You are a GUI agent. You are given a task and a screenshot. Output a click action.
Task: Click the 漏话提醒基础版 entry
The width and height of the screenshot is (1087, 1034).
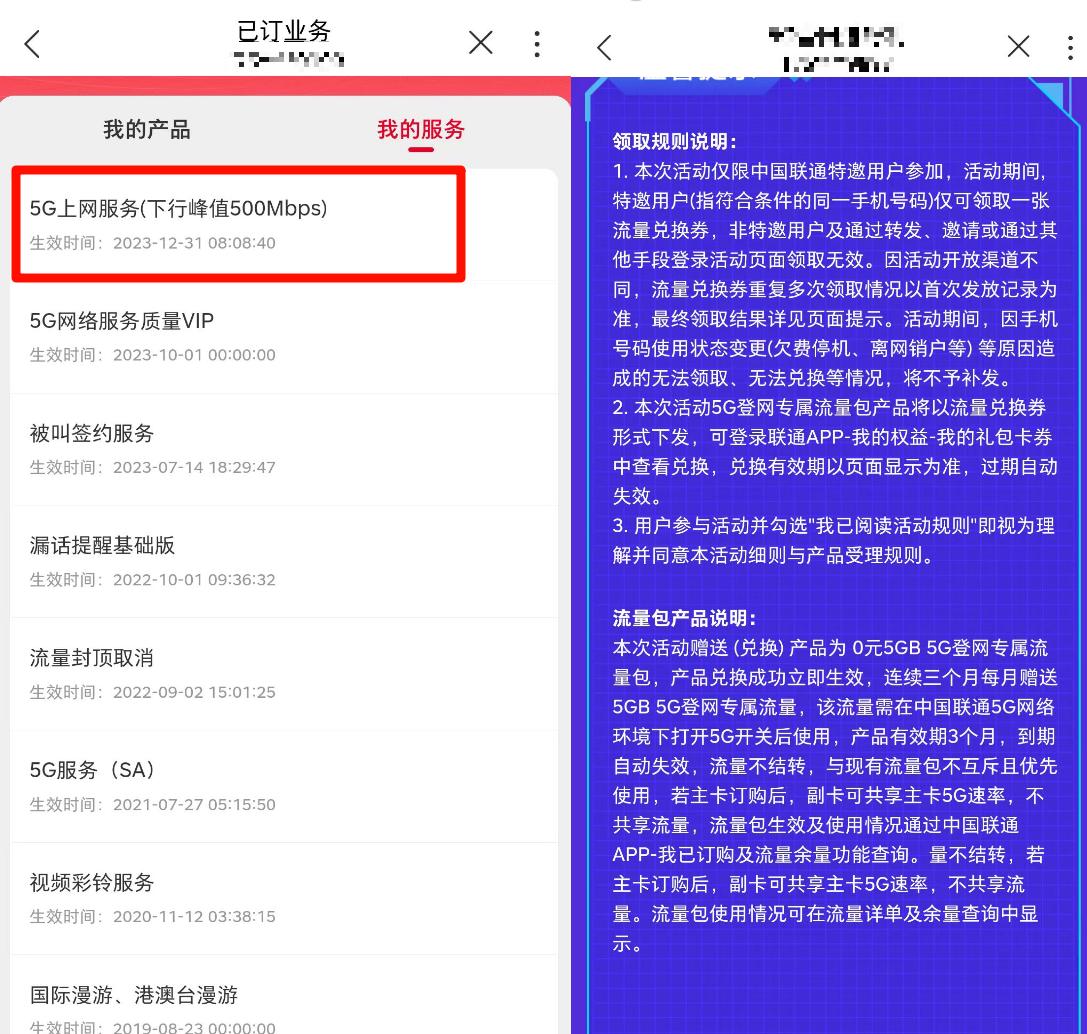(x=237, y=559)
